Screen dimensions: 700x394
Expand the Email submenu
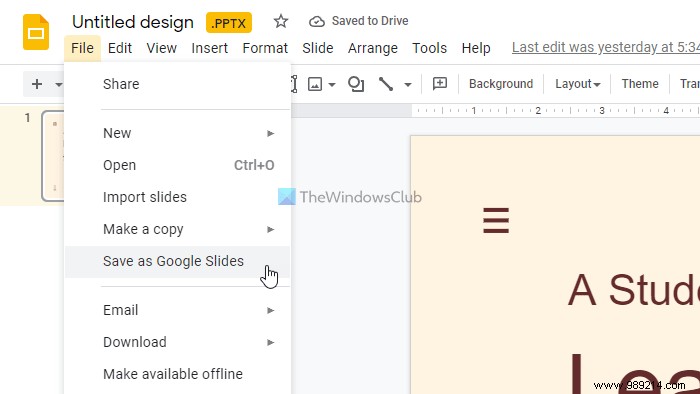[178, 310]
